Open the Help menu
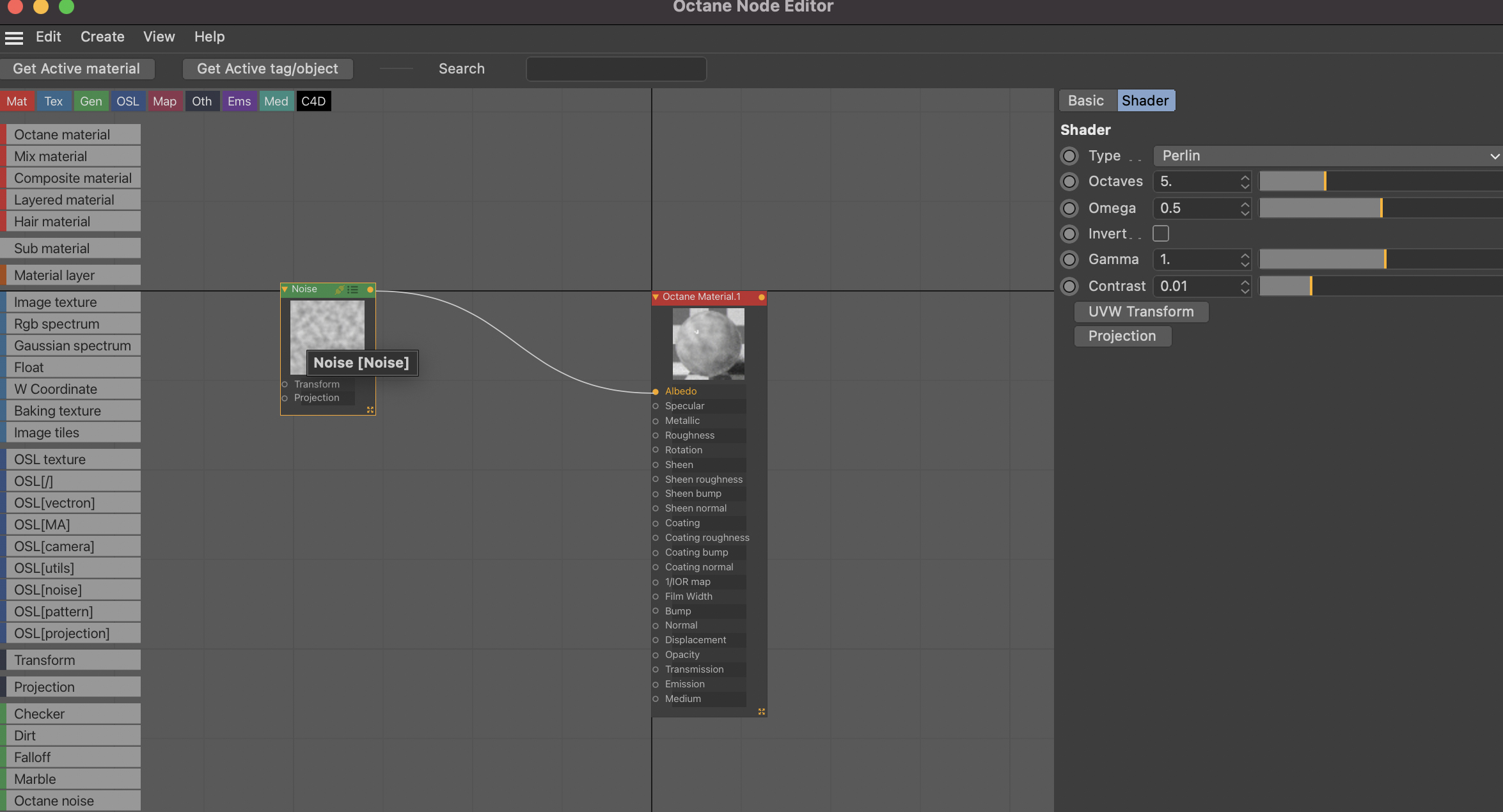This screenshot has height=812, width=1503. 210,37
